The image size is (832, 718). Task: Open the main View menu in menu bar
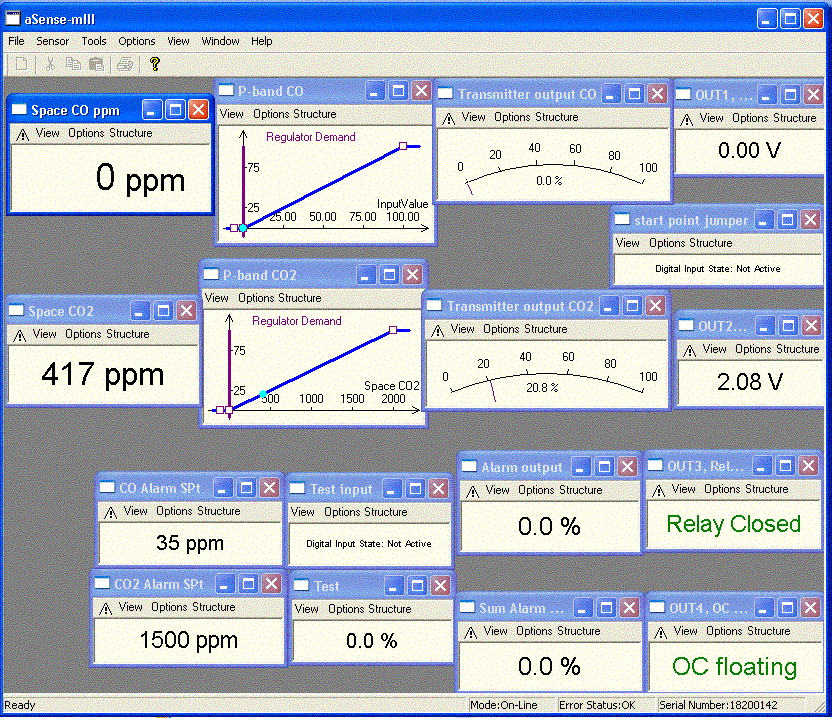tap(178, 41)
